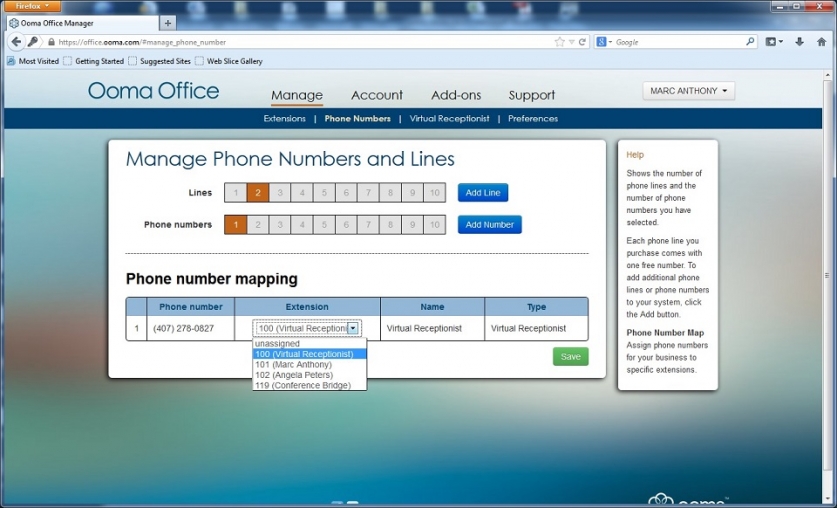Image resolution: width=837 pixels, height=508 pixels.
Task: Open the Suggested Sites bookmark
Action: (x=160, y=61)
